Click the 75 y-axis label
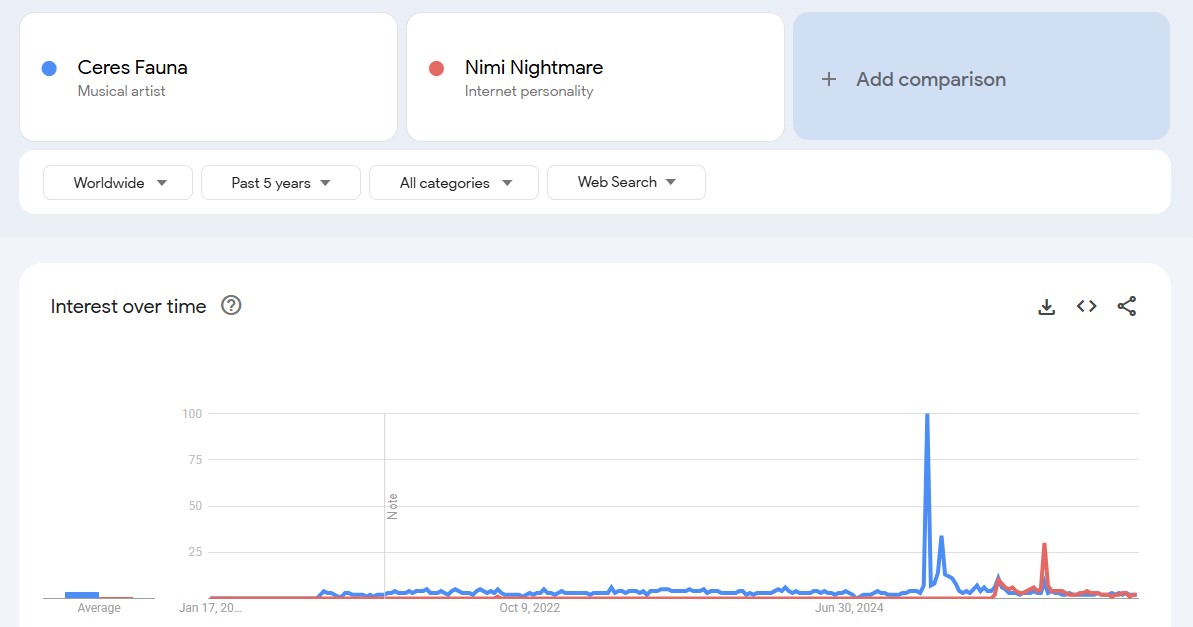The image size is (1193, 627). point(196,460)
